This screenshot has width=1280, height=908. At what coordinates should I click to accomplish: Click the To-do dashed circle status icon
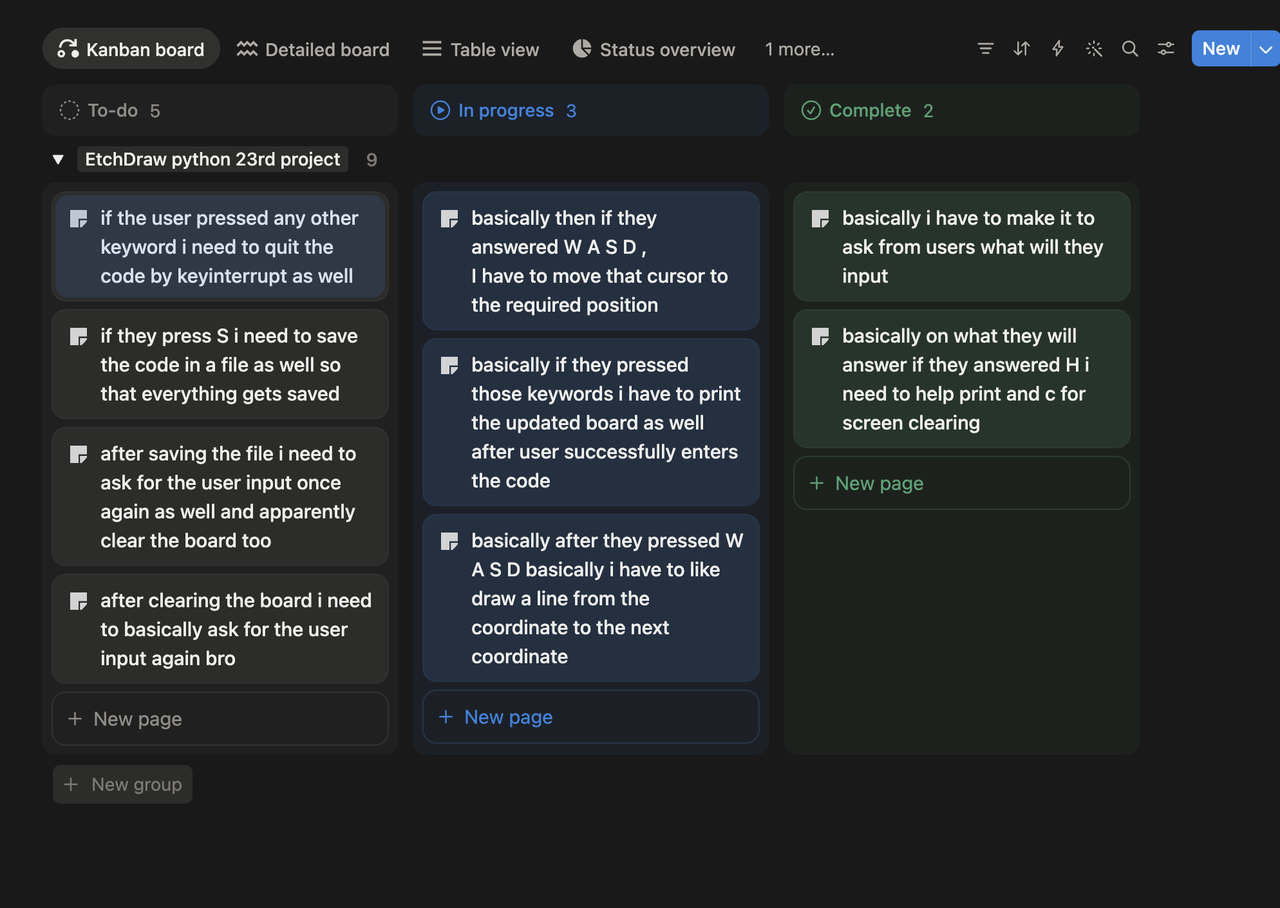tap(69, 111)
